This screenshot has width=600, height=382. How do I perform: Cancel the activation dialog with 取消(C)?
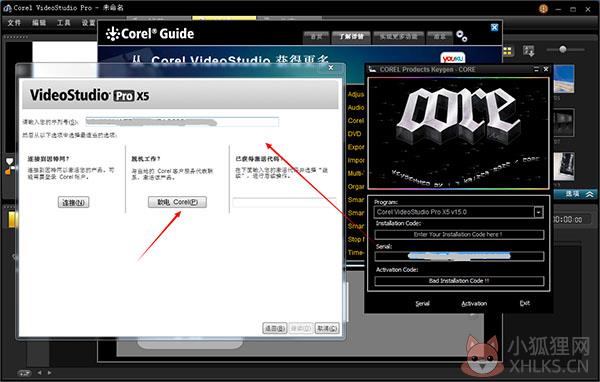point(327,328)
